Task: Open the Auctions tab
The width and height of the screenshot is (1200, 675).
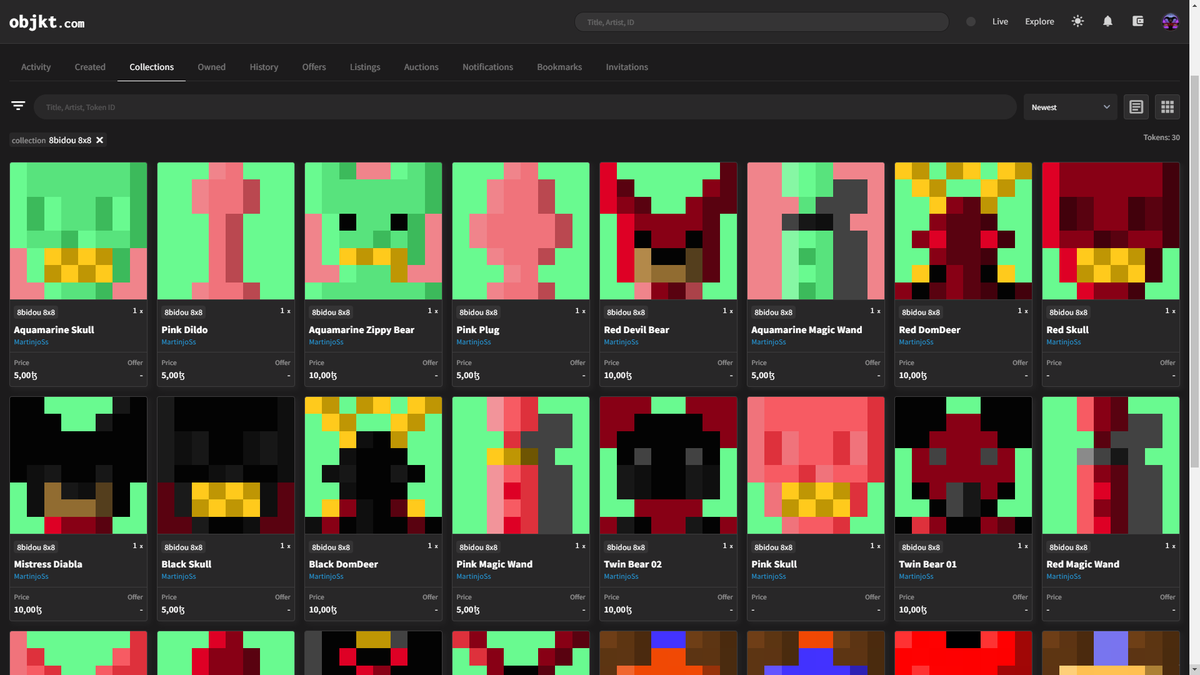Action: [421, 67]
